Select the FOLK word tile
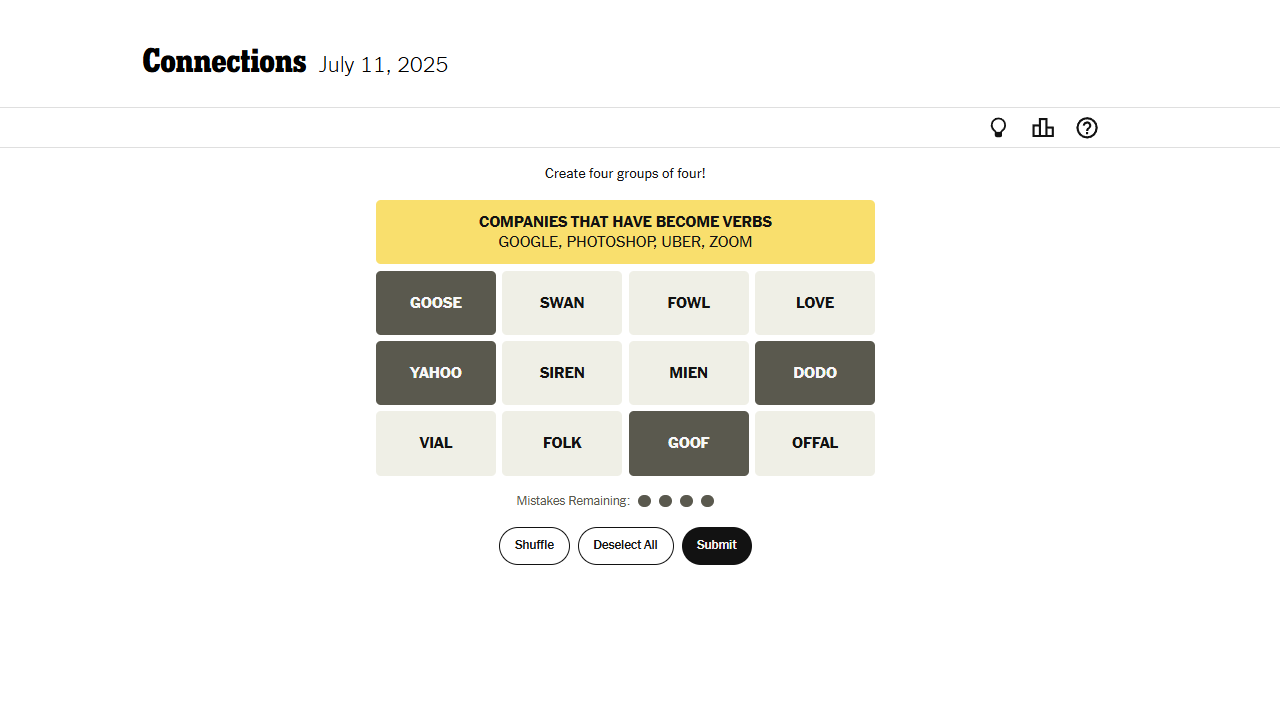Viewport: 1280px width, 720px height. [x=562, y=443]
